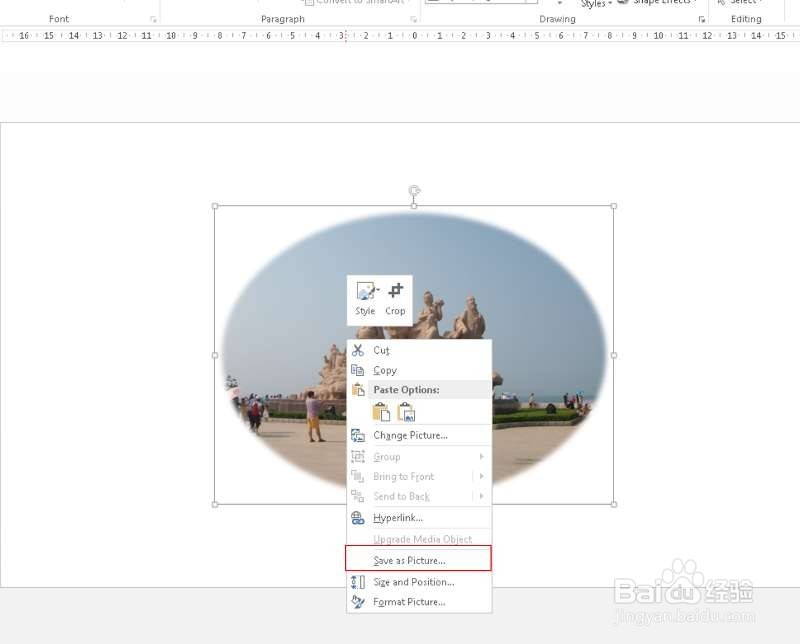Click the Cut scissors icon
Image resolution: width=800 pixels, height=644 pixels.
point(358,351)
